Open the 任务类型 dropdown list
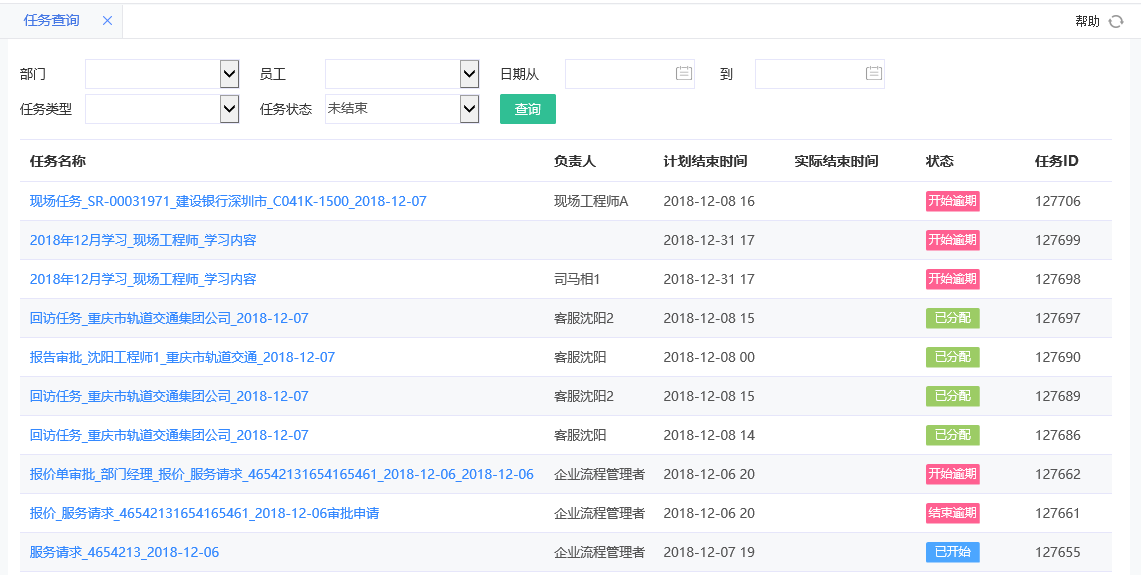The height and width of the screenshot is (575, 1141). (229, 108)
